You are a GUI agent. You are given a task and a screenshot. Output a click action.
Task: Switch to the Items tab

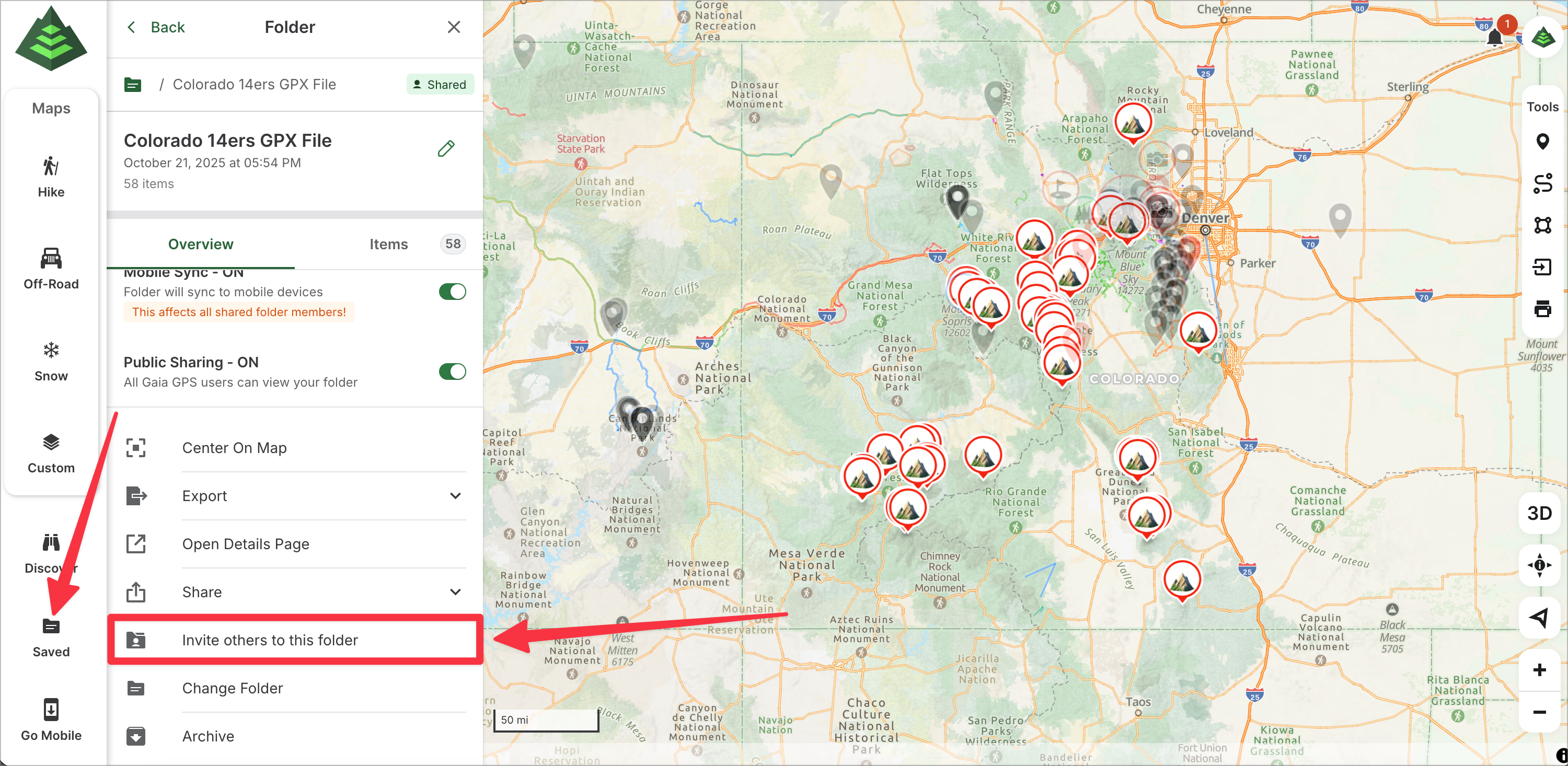point(388,244)
